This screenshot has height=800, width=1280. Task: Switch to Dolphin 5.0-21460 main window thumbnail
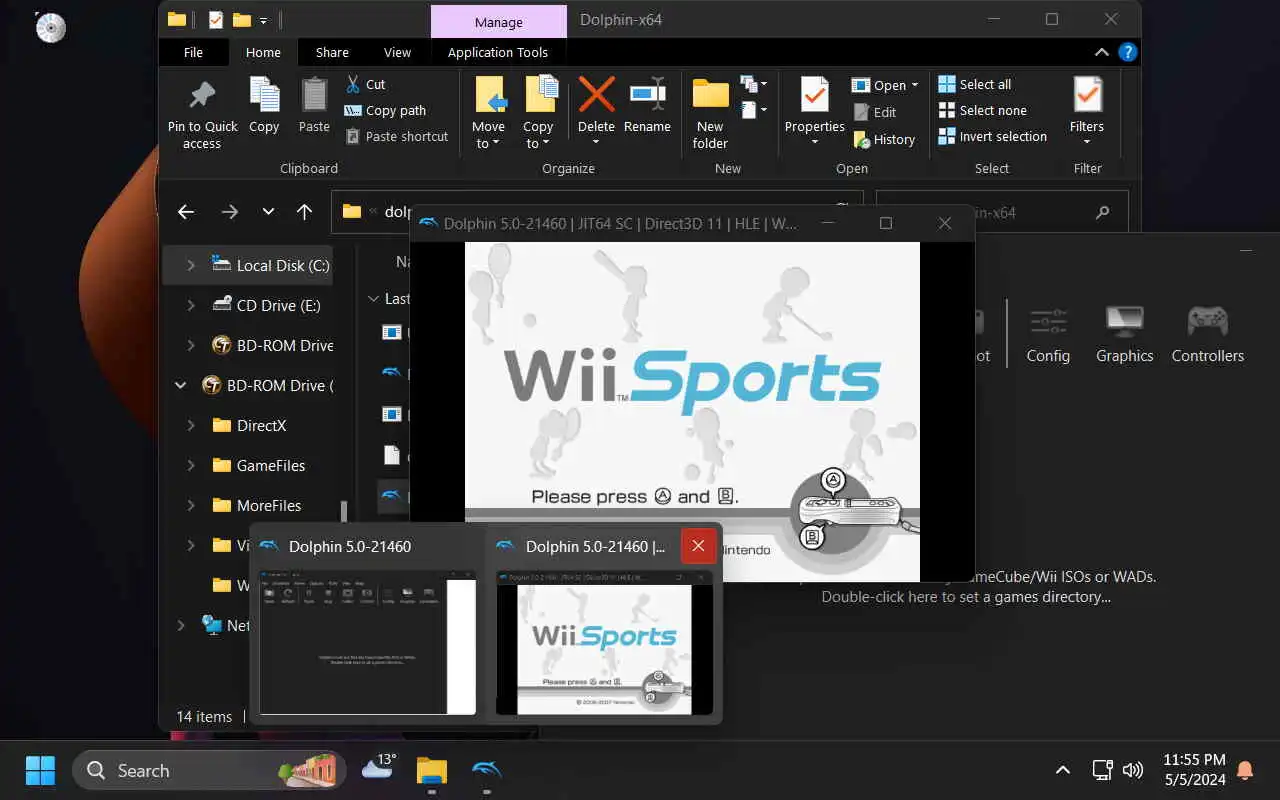367,642
